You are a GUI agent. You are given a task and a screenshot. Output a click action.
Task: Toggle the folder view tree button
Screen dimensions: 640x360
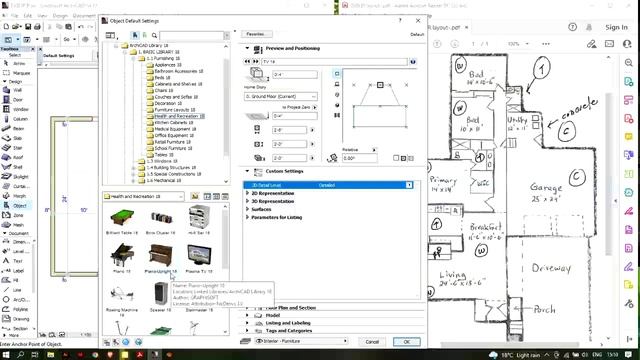tap(110, 36)
